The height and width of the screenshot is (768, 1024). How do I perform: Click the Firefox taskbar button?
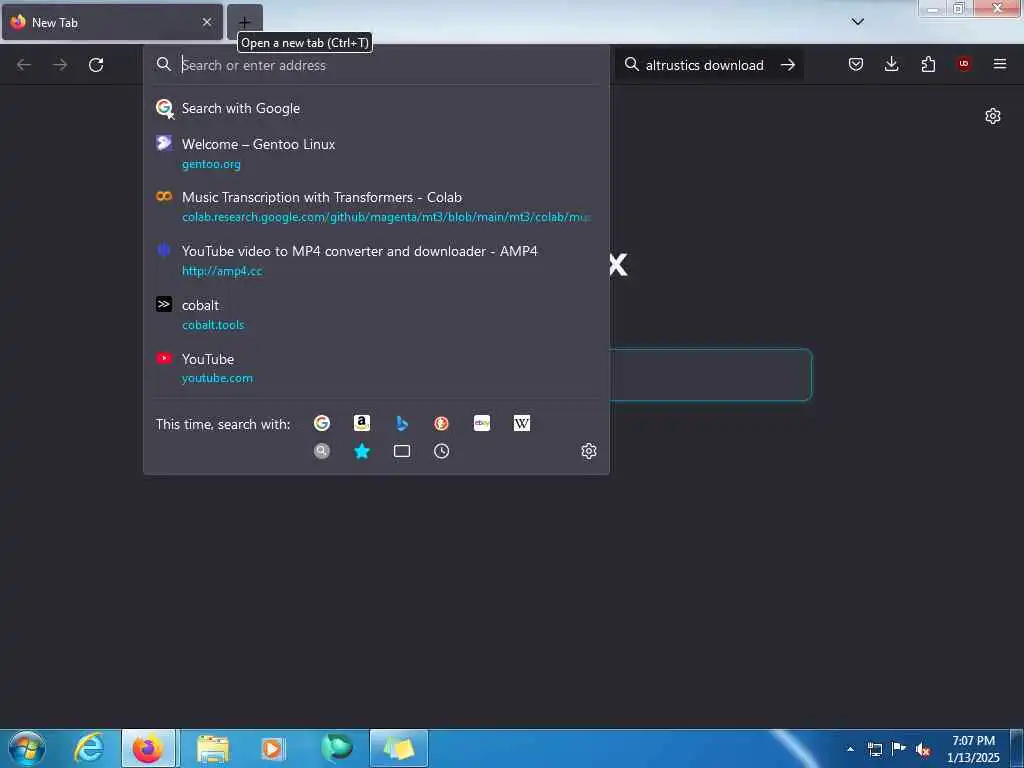click(x=148, y=748)
